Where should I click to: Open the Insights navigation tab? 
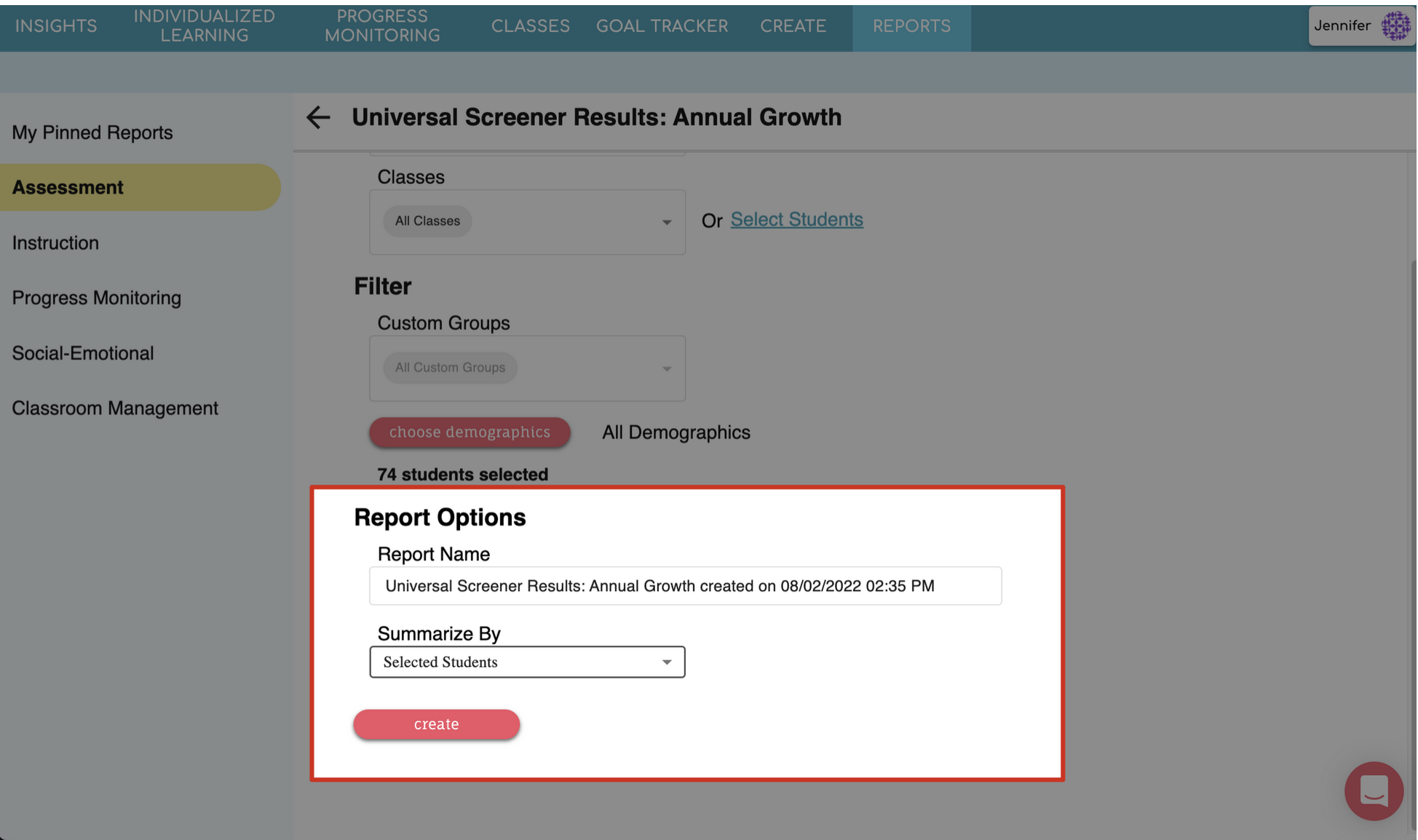tap(56, 26)
